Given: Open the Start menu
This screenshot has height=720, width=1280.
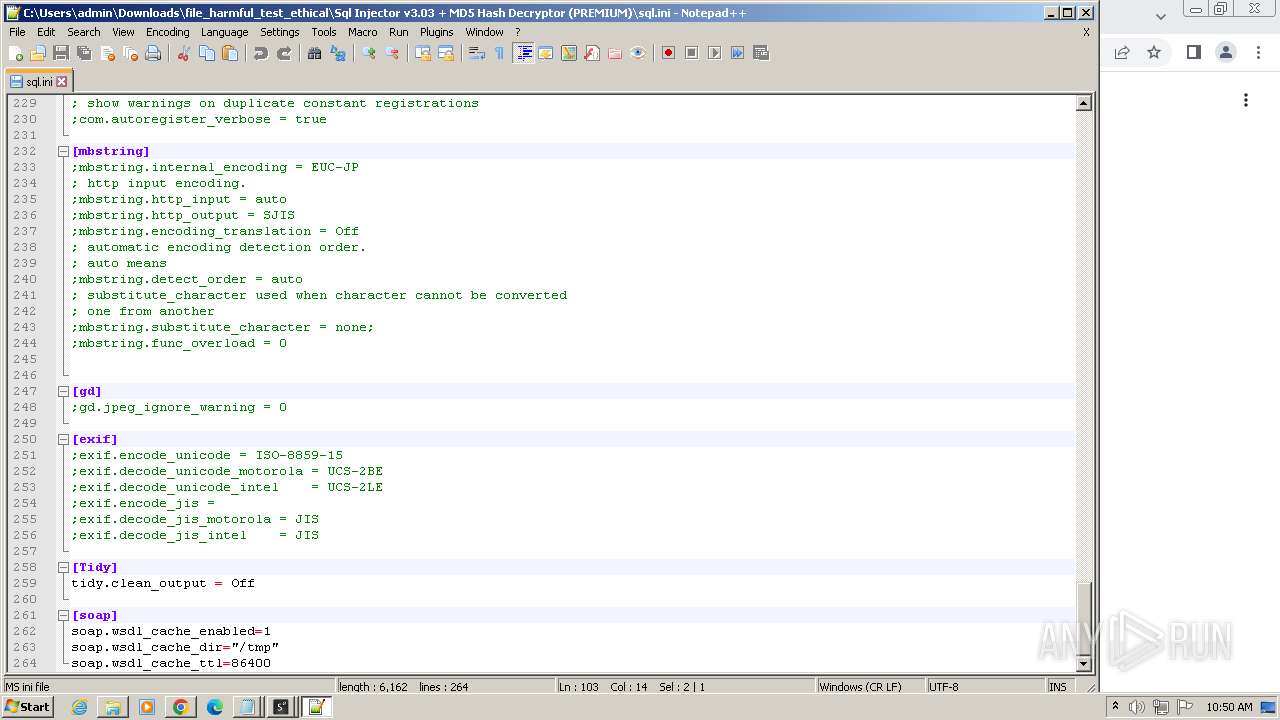Looking at the screenshot, I should pos(27,707).
